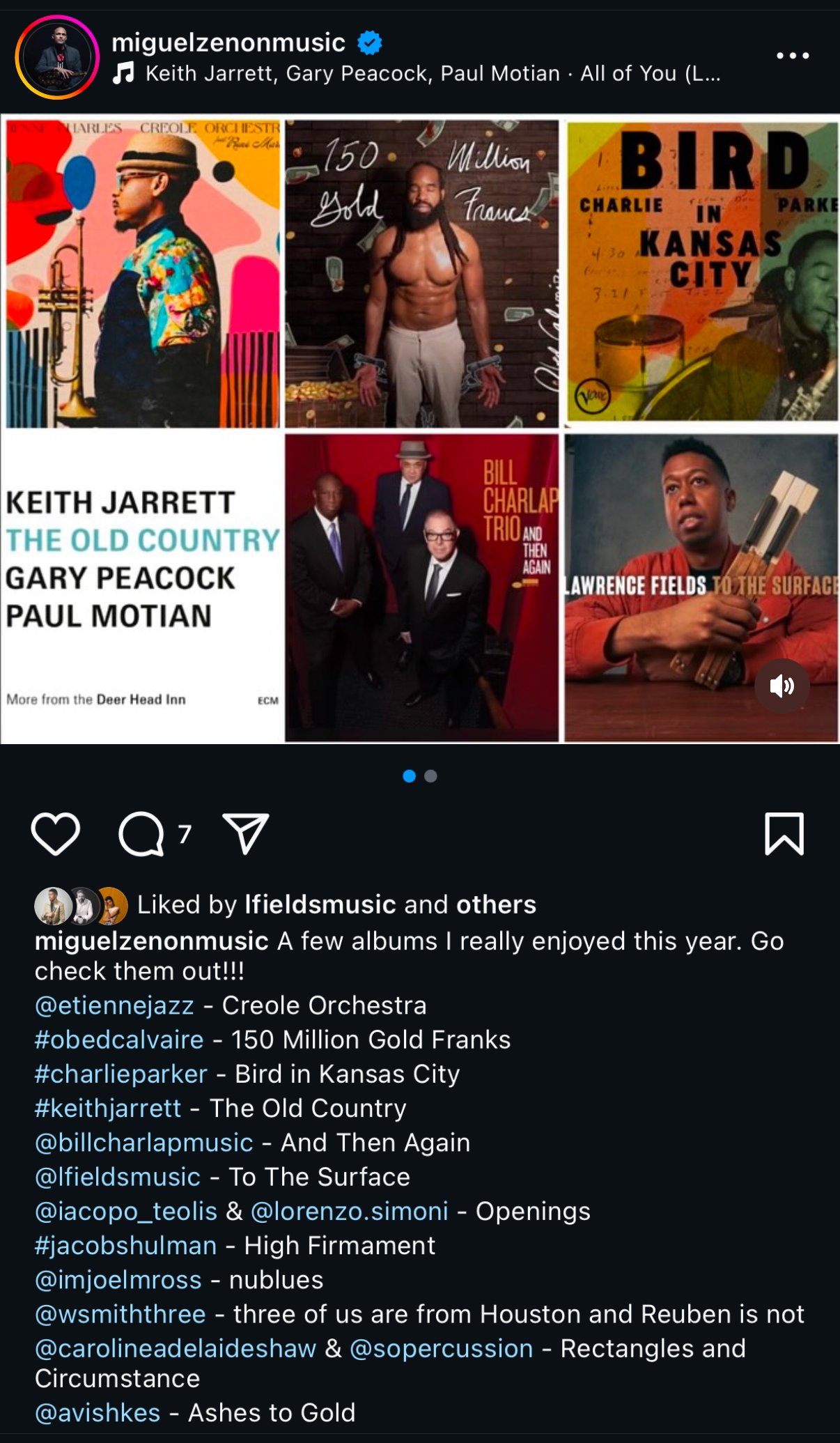Tap the Lawrence Fields To The Surface cover

701,587
